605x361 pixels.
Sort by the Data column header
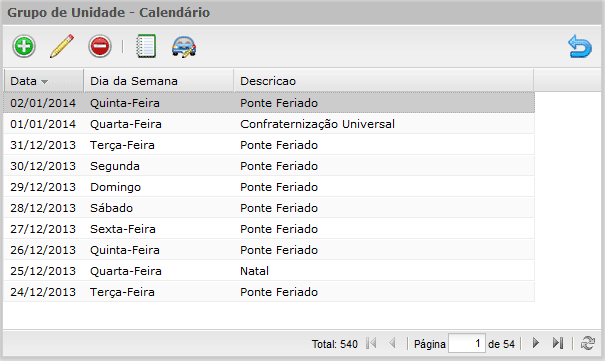[44, 81]
